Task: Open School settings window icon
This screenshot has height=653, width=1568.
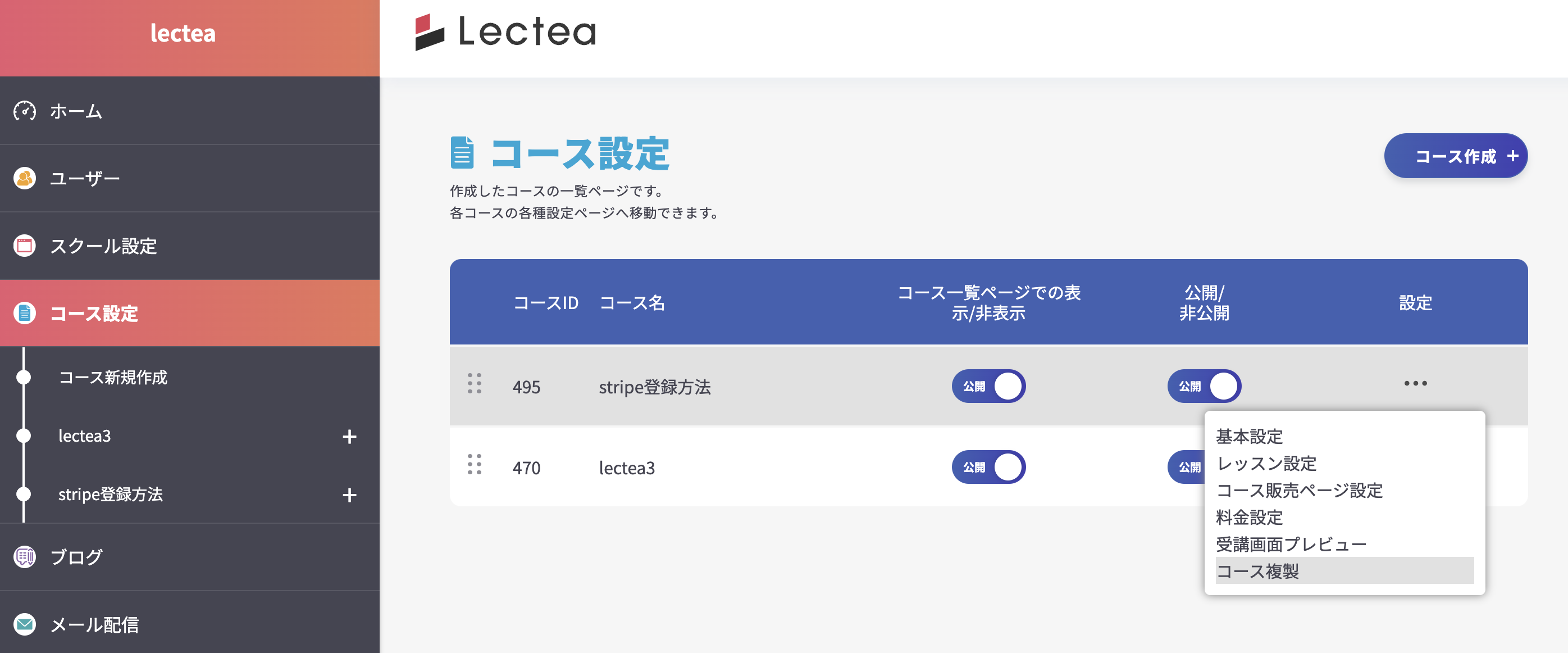Action: tap(24, 246)
